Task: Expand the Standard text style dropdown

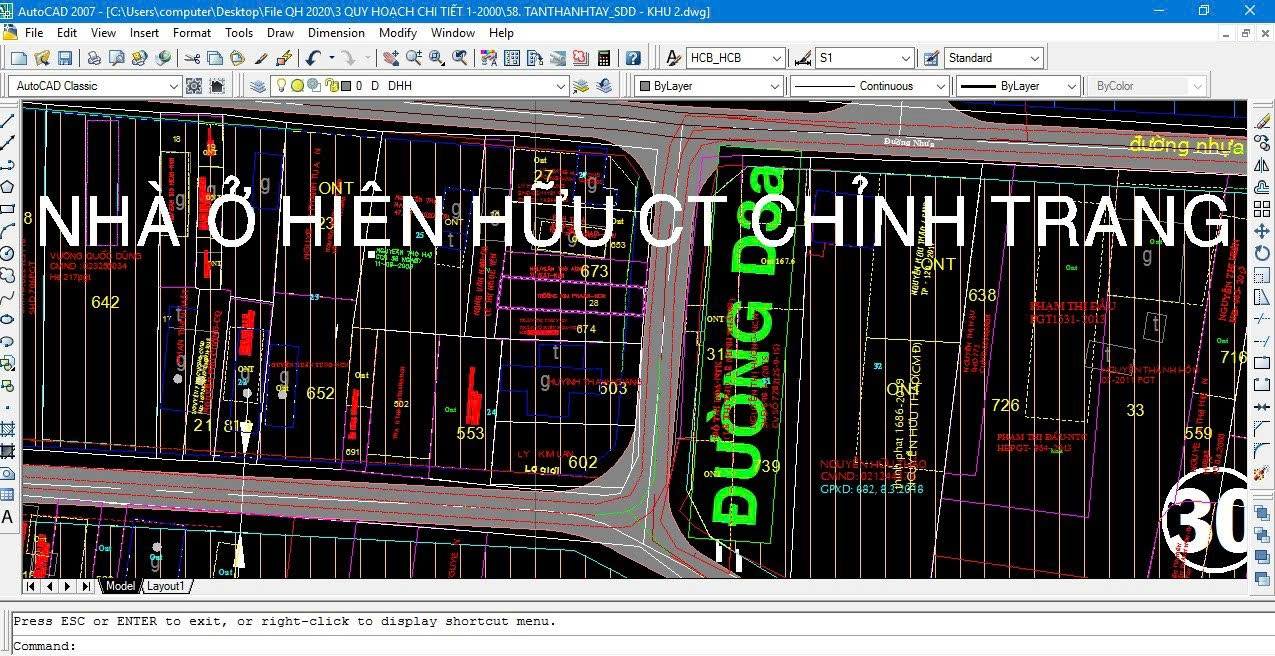Action: [x=1037, y=58]
